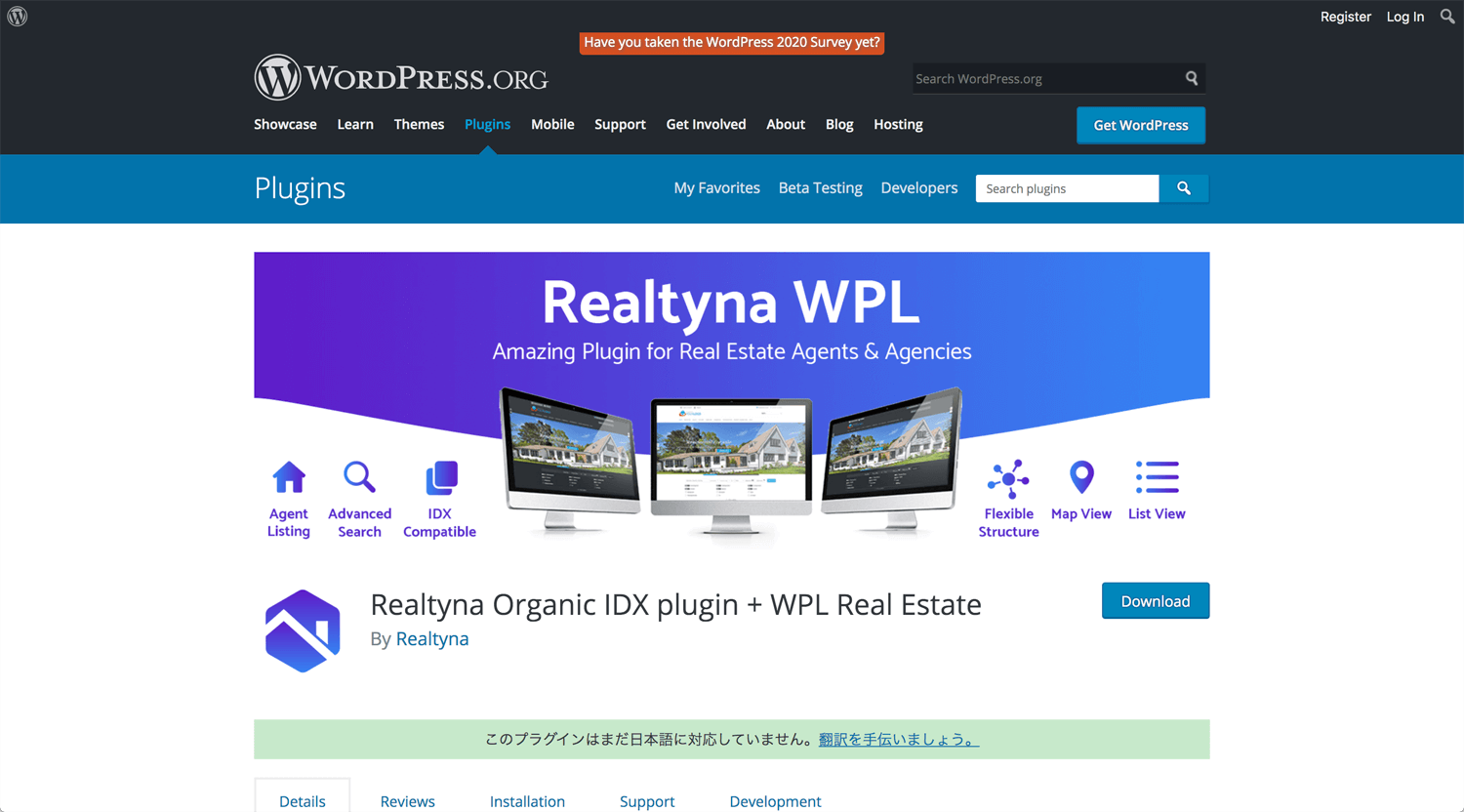Switch to the Details tab
1464x812 pixels.
click(303, 801)
